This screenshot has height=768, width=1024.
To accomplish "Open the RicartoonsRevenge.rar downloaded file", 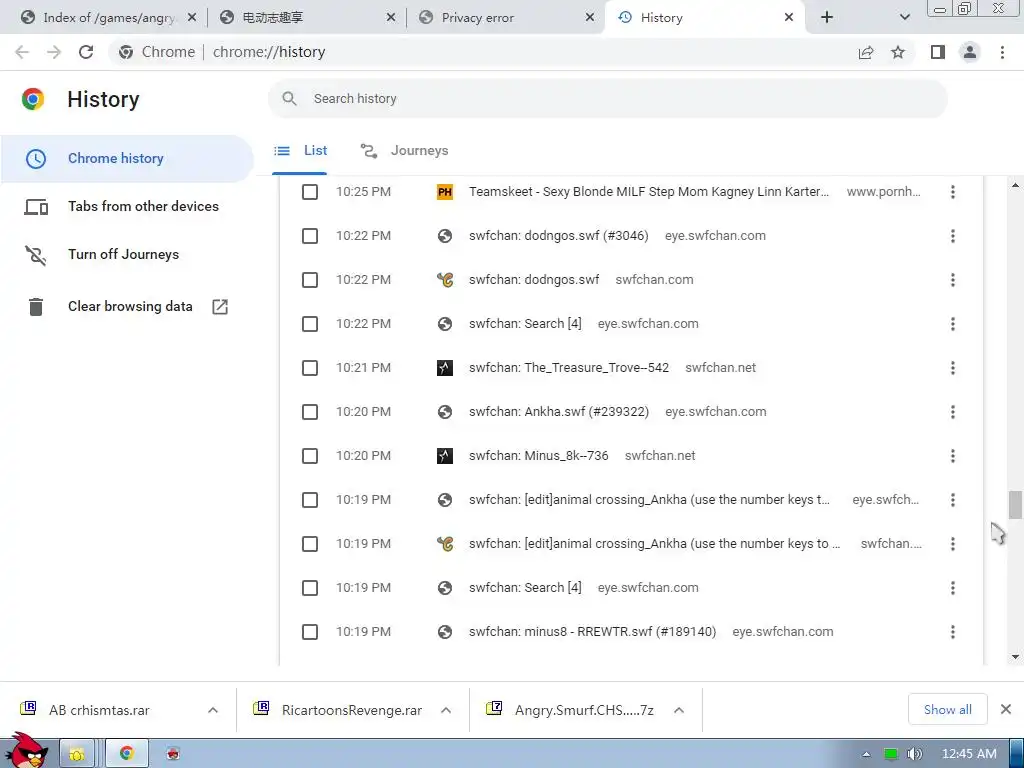I will tap(351, 710).
